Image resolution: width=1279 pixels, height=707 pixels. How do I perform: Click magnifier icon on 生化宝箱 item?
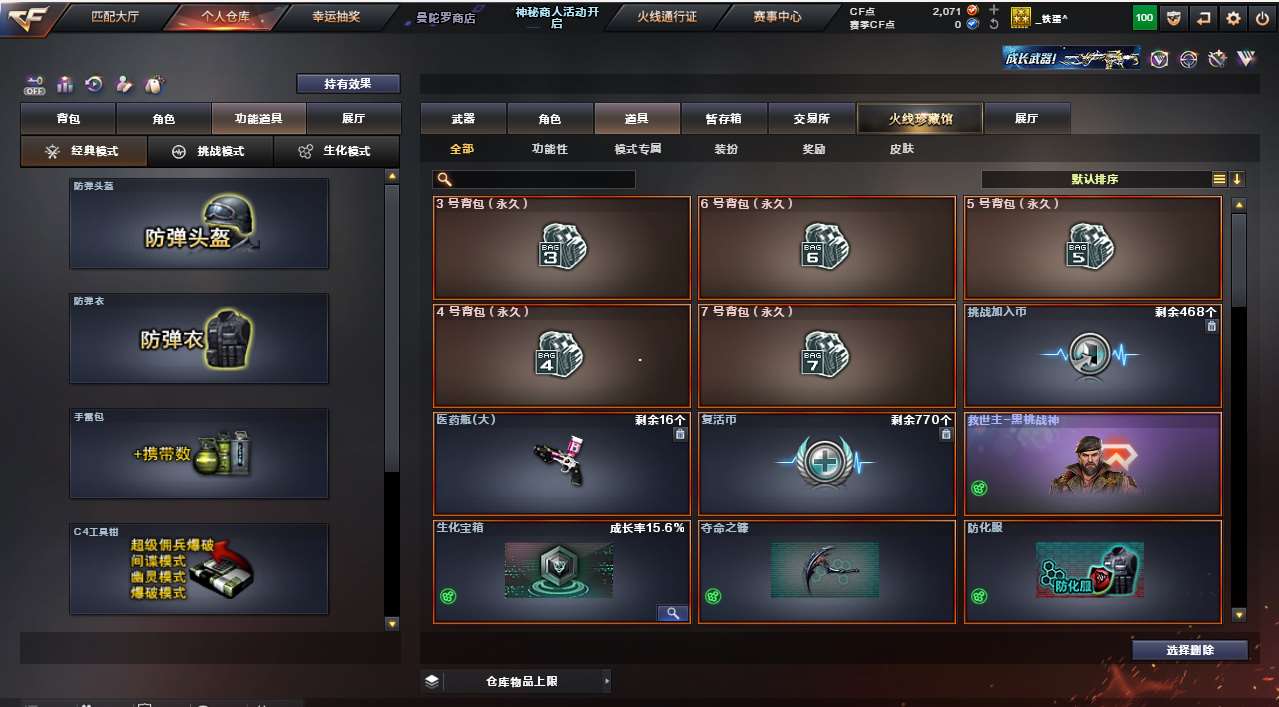pos(672,613)
